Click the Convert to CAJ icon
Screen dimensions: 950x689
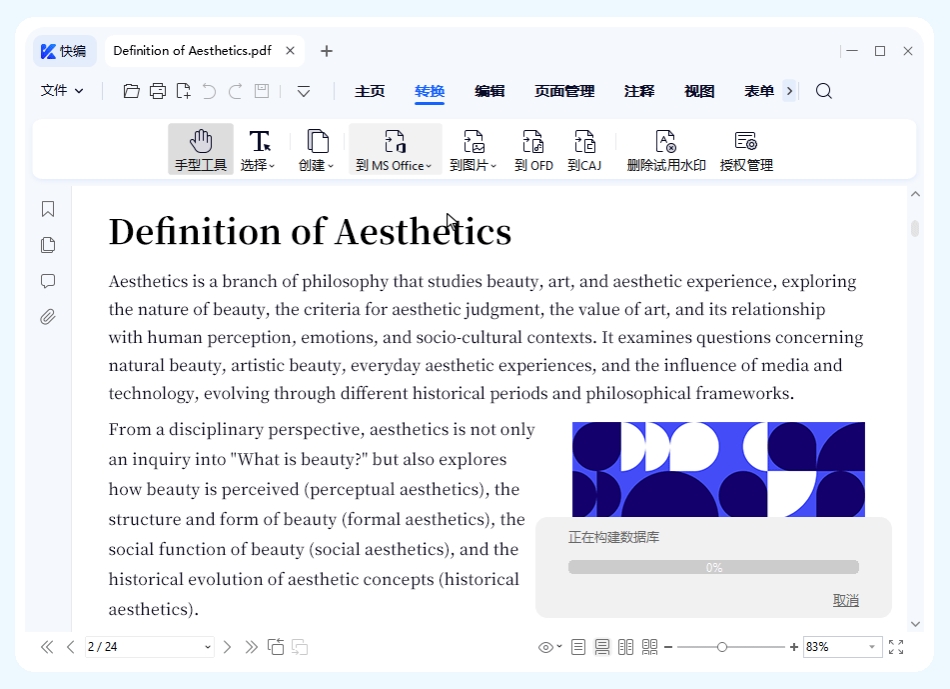tap(584, 150)
